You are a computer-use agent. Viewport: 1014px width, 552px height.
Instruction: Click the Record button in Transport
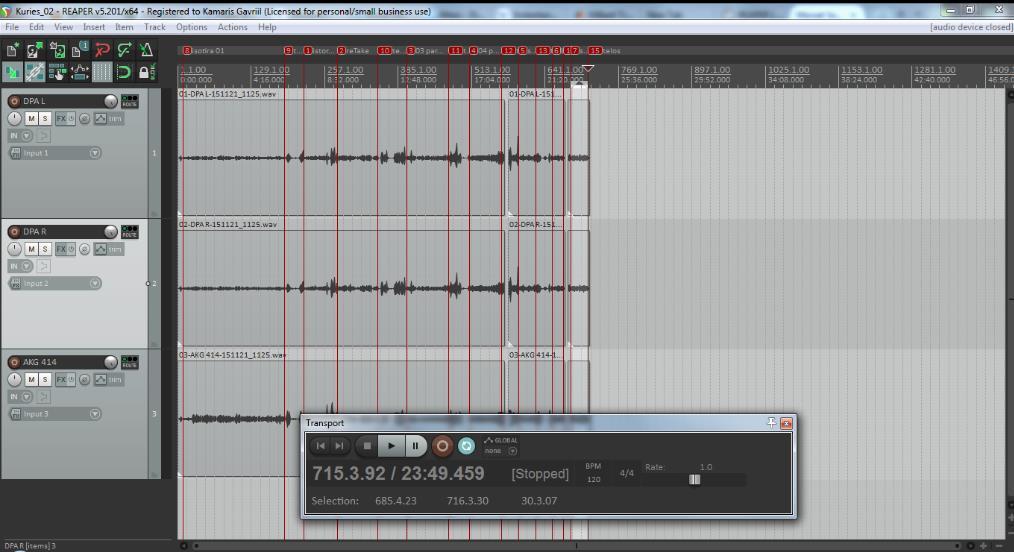[x=442, y=446]
